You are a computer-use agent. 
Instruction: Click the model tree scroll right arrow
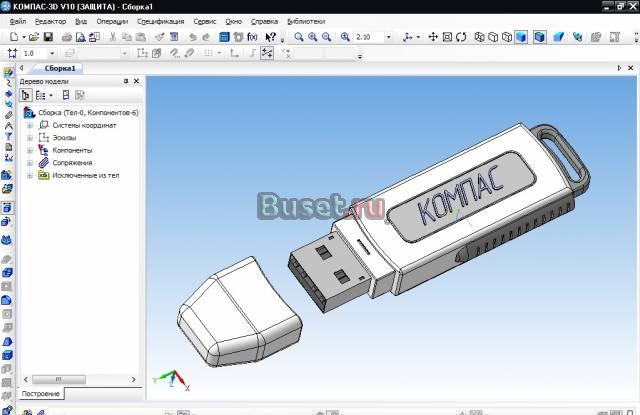[133, 379]
